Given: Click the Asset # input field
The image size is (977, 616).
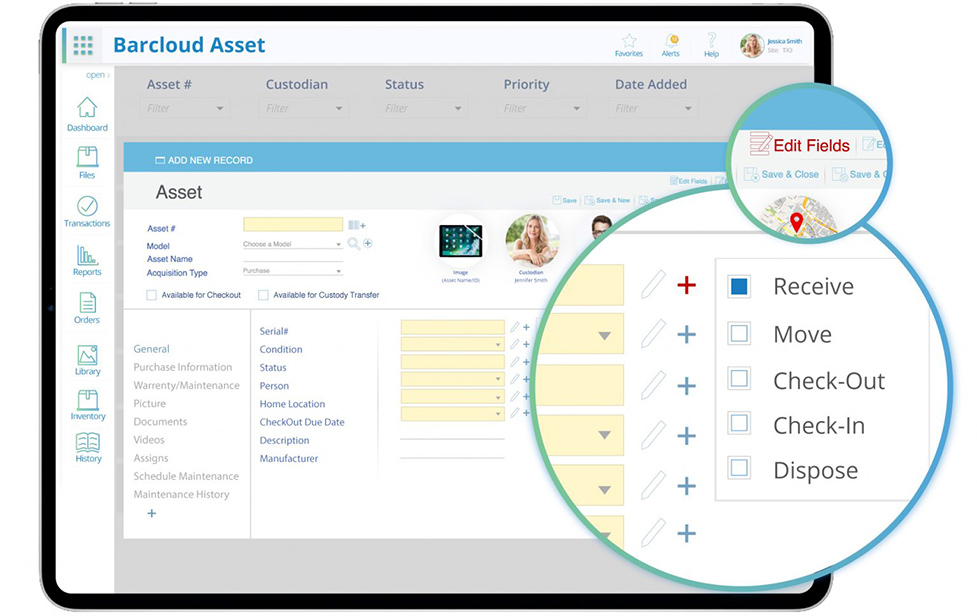Looking at the screenshot, I should coord(293,224).
